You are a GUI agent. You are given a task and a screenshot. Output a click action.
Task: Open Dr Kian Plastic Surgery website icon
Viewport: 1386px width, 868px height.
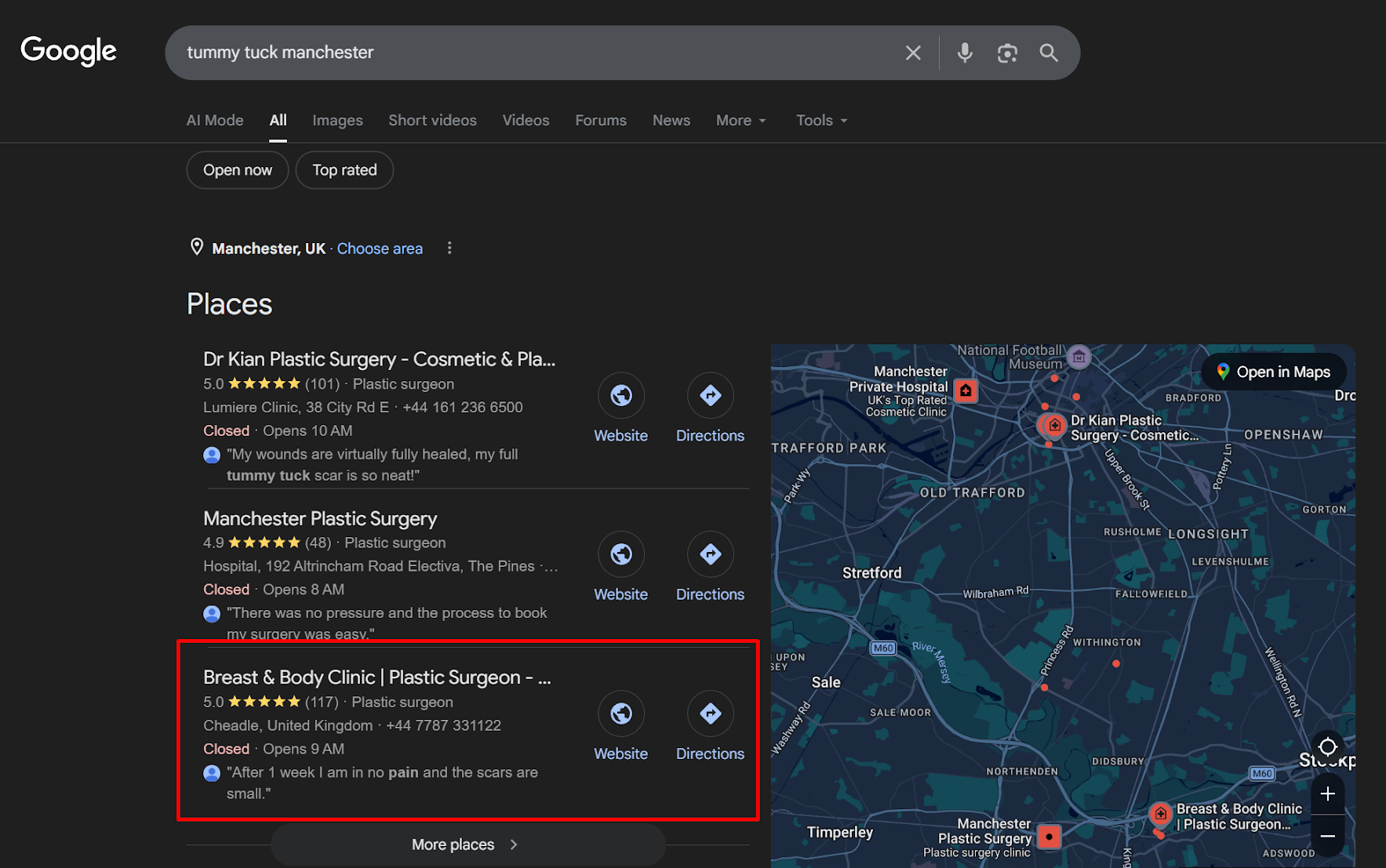pyautogui.click(x=620, y=396)
